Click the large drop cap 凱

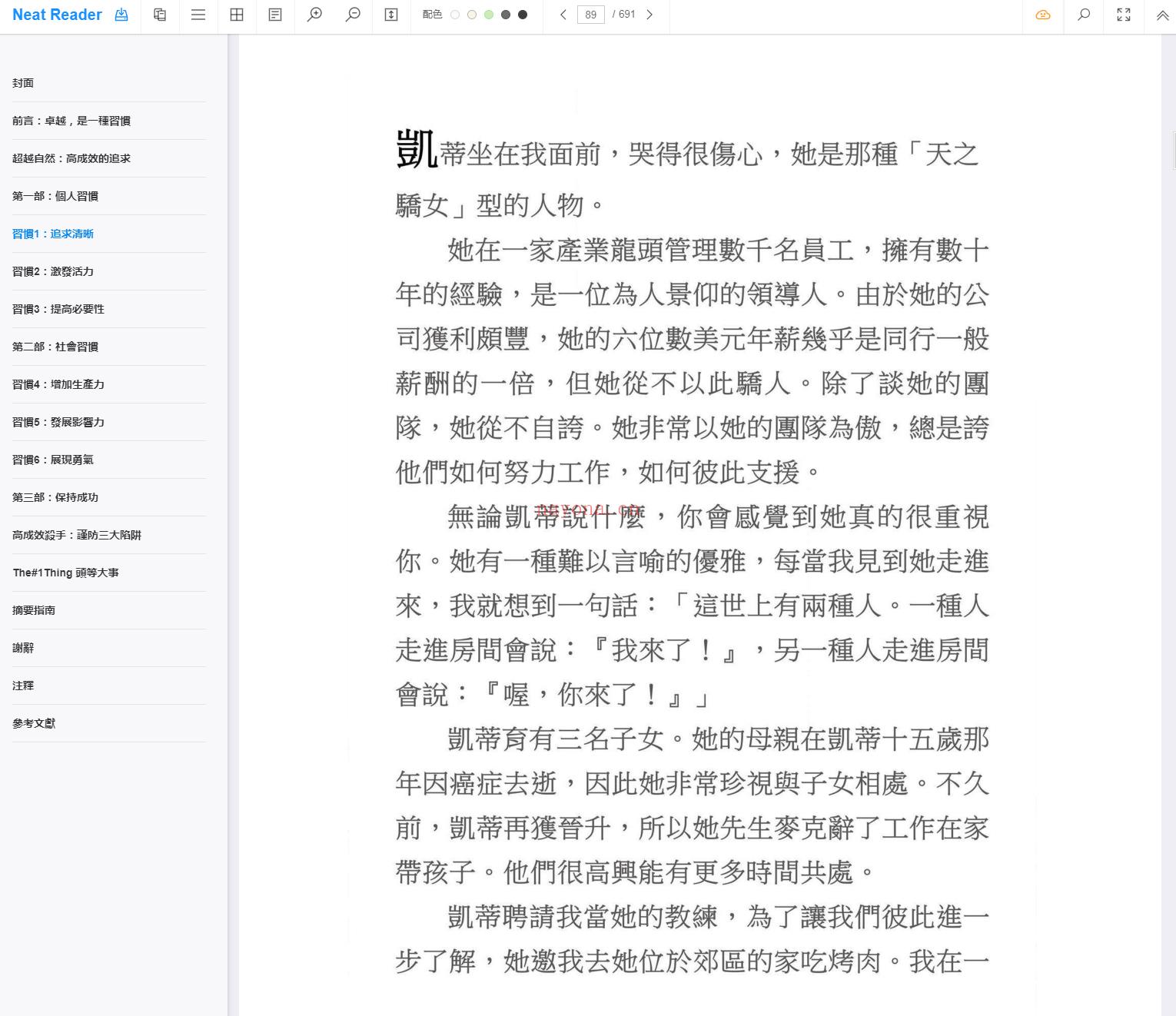click(417, 149)
